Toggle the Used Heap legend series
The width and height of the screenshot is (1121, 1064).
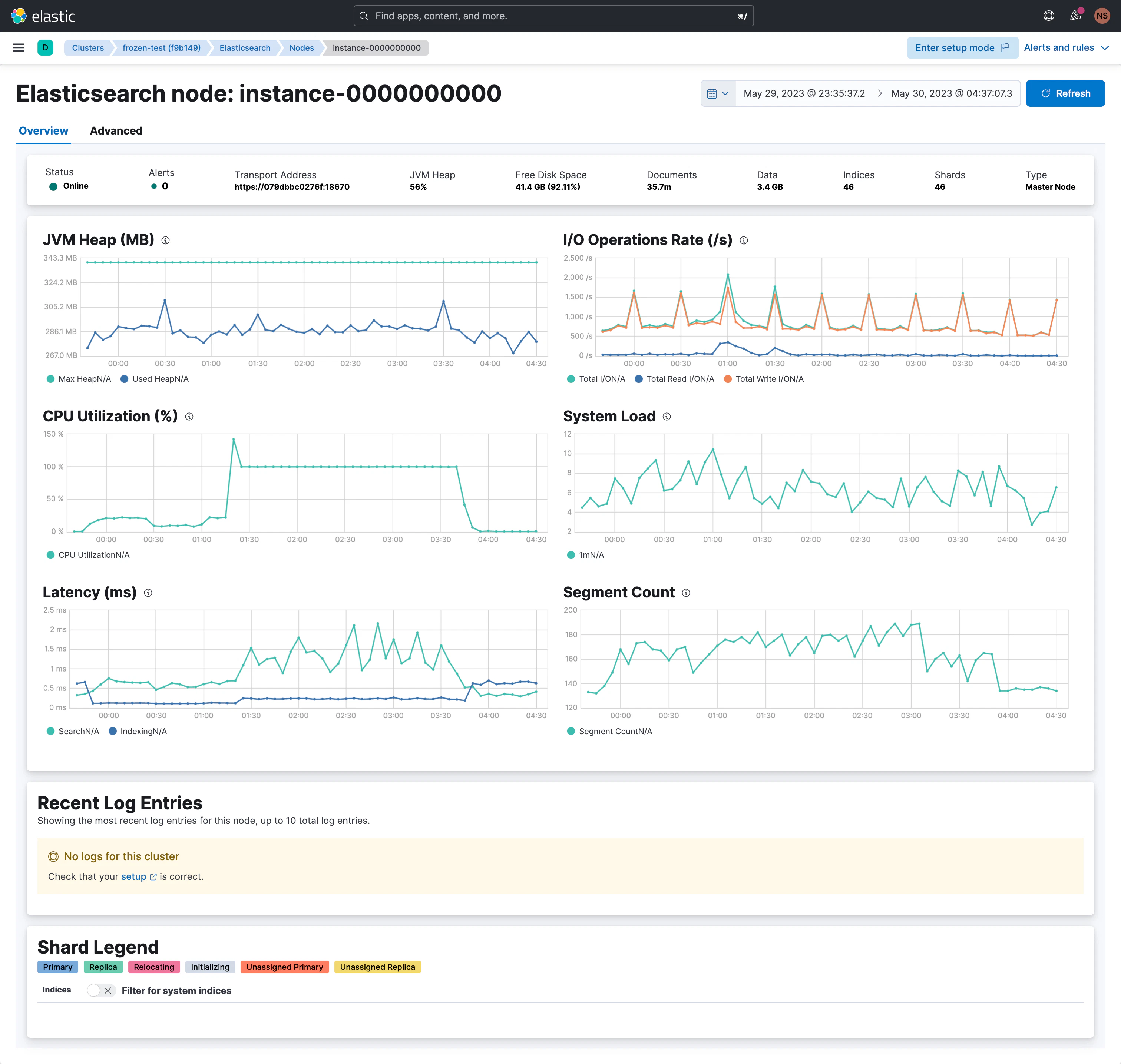coord(154,379)
